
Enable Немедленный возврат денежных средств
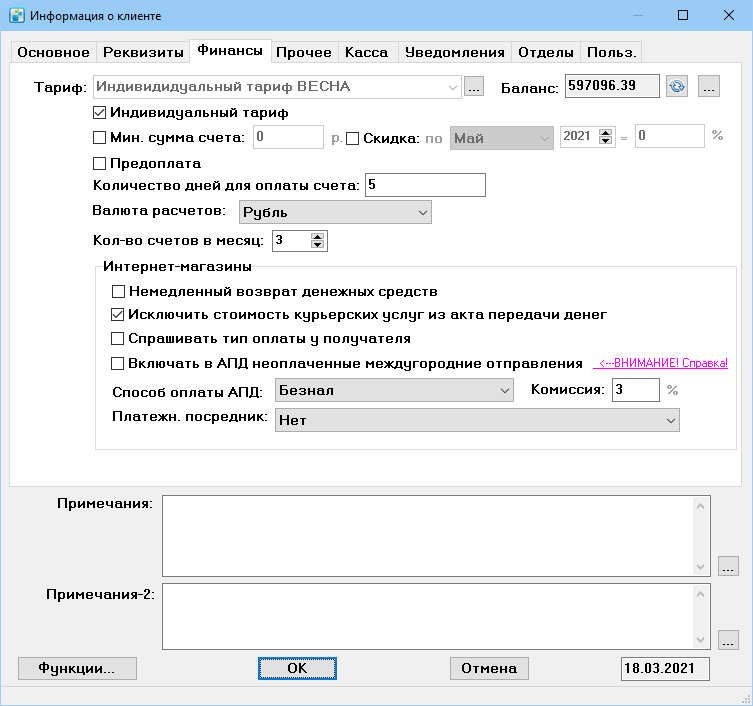118,292
